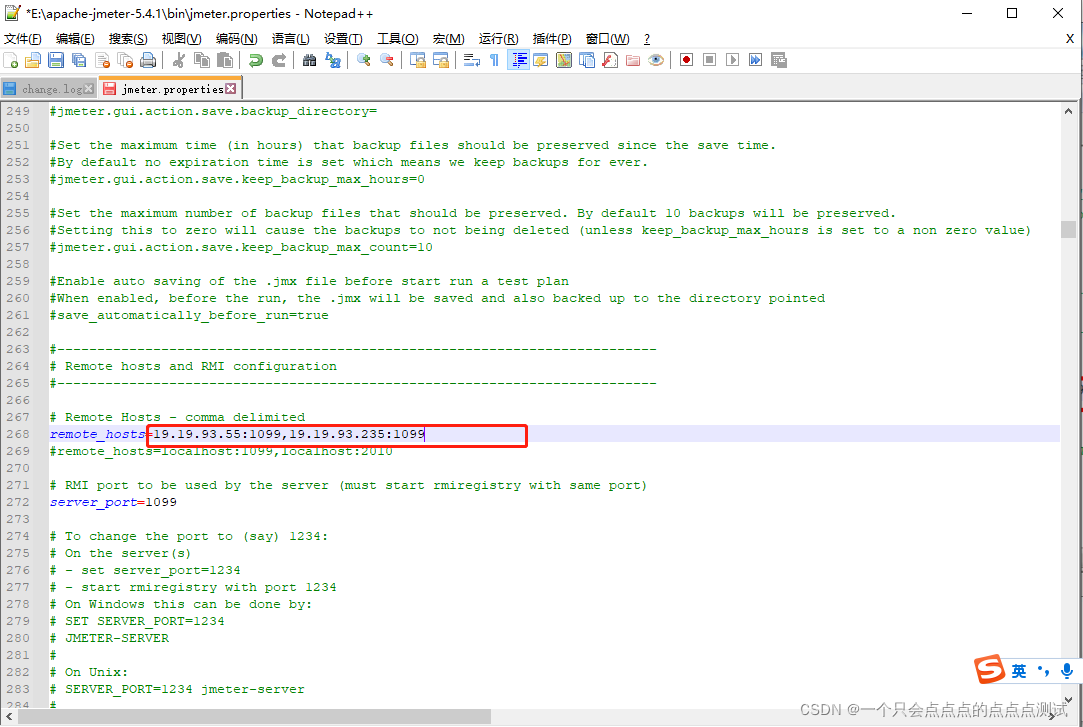Click the horizontal scrollbar thumb
1083x727 pixels.
pos(255,717)
